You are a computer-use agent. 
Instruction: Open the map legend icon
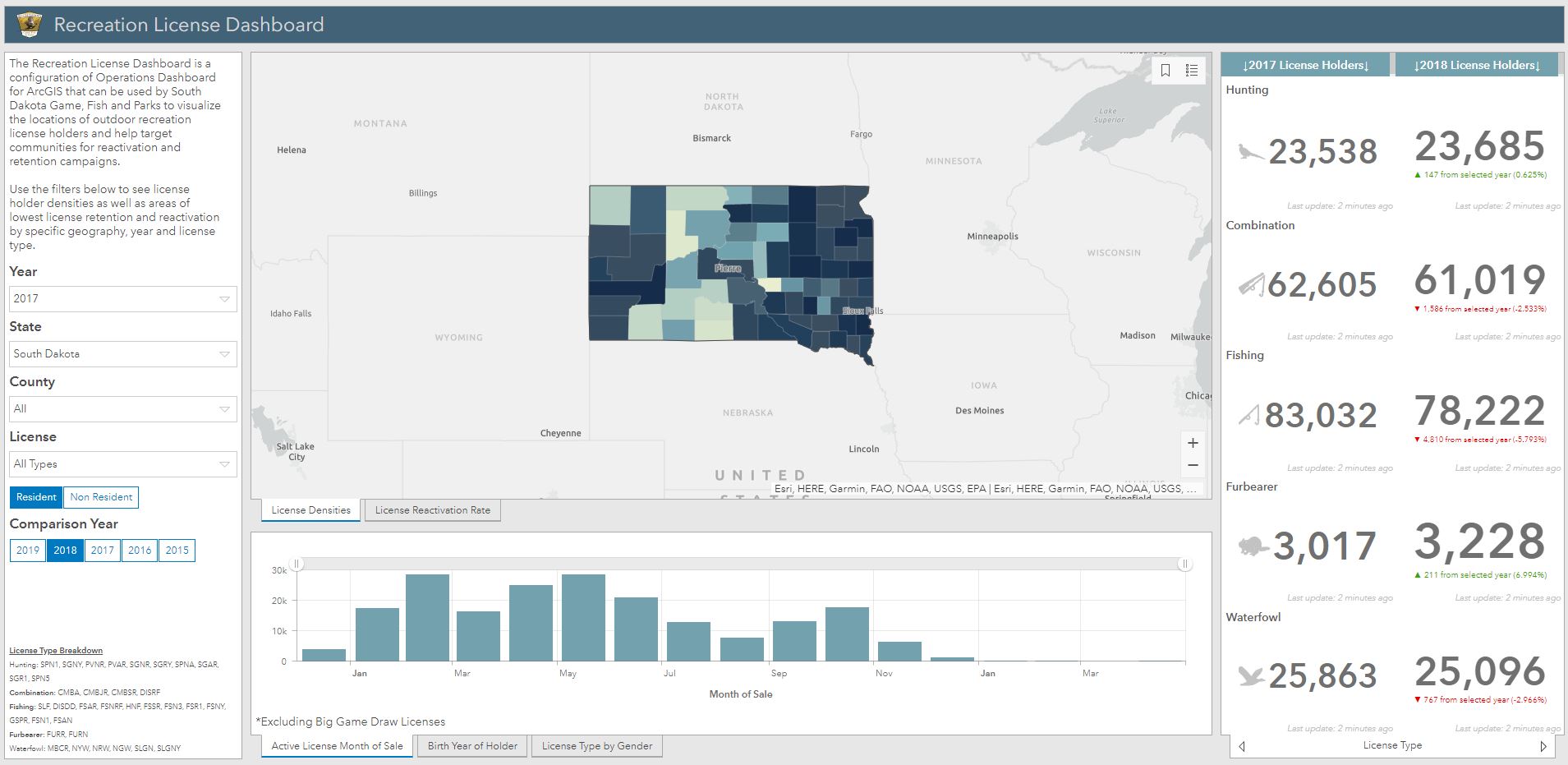1192,71
